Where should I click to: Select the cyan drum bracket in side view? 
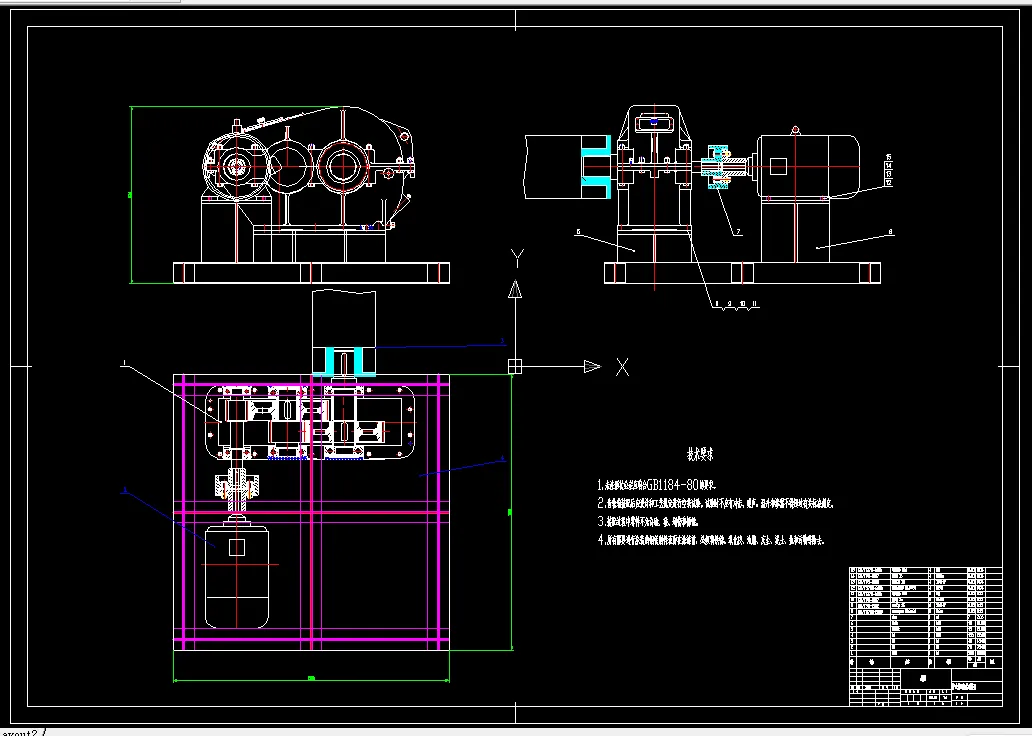pyautogui.click(x=597, y=167)
